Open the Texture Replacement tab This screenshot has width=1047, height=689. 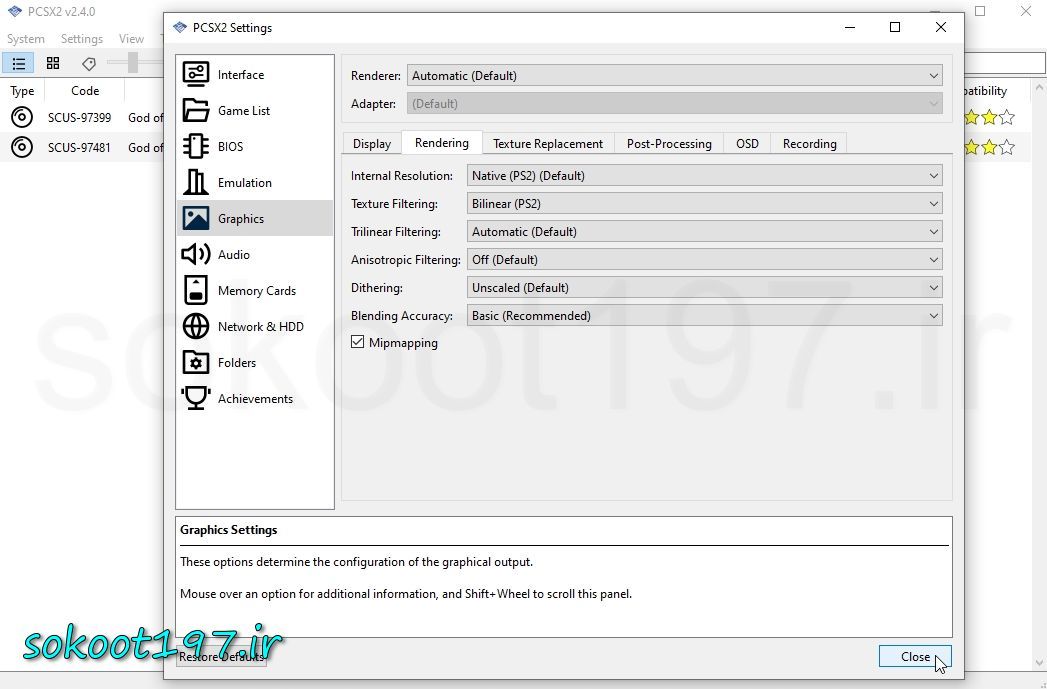[548, 144]
